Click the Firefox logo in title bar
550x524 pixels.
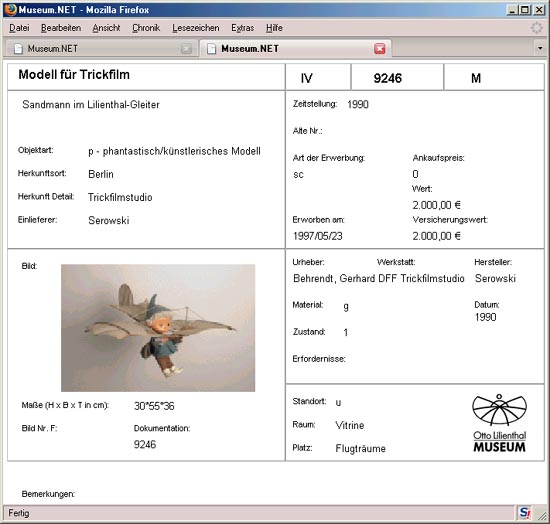10,9
